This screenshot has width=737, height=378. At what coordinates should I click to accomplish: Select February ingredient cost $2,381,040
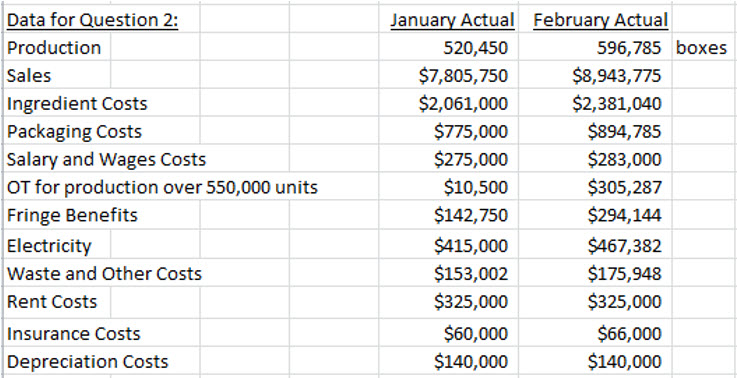(617, 103)
